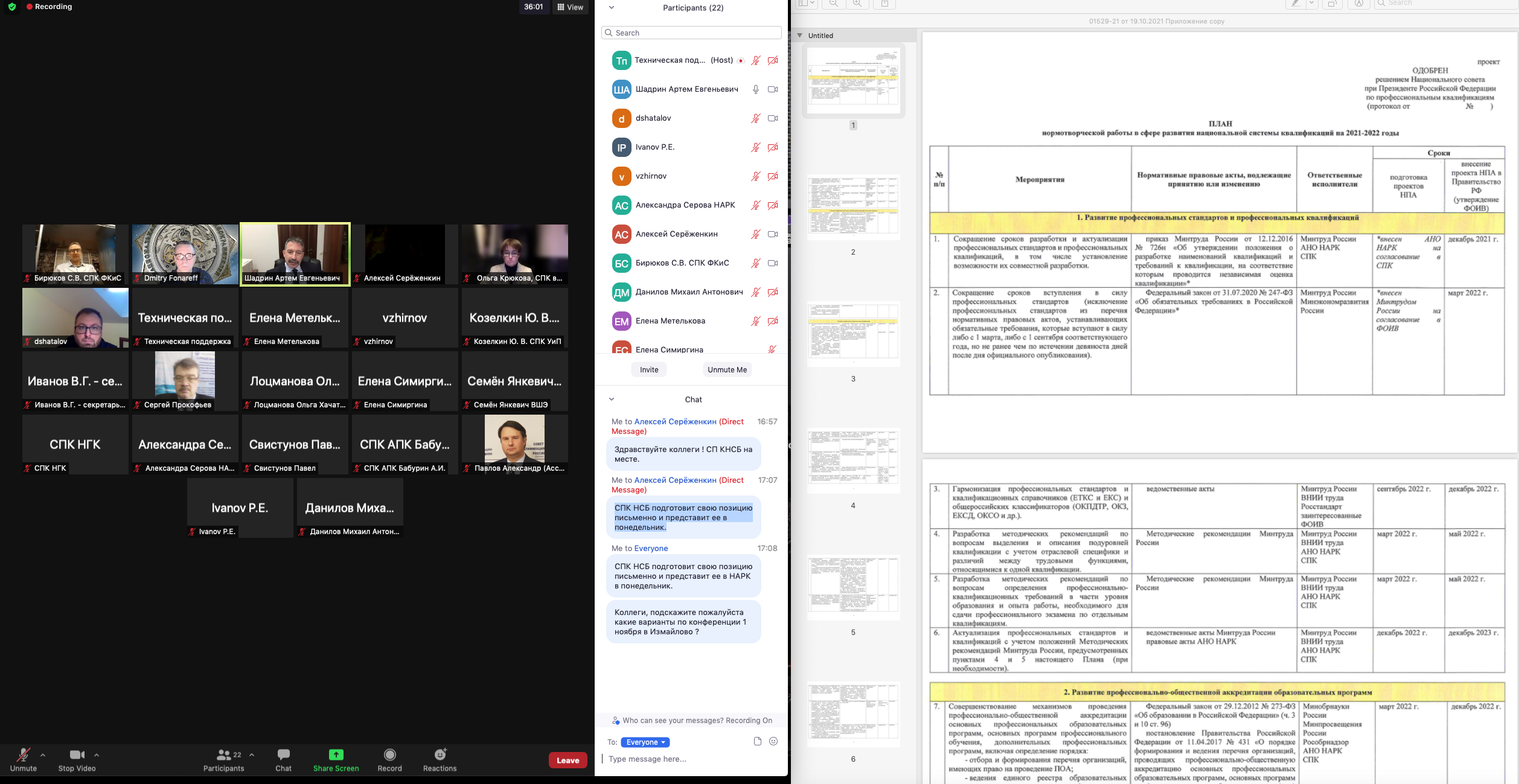1519x784 pixels.
Task: Select Павлов Александр video tile
Action: tap(515, 444)
